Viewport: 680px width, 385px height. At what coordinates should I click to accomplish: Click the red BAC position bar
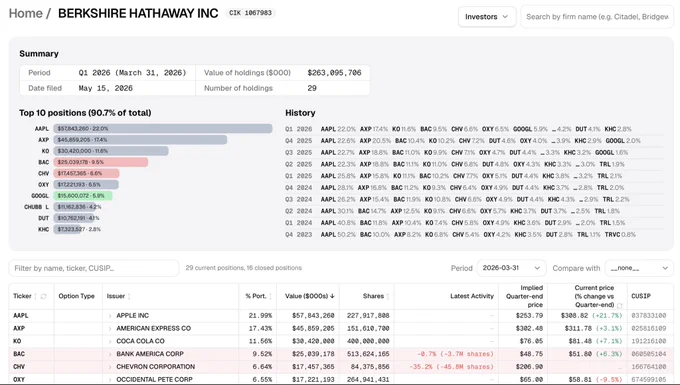click(x=101, y=162)
